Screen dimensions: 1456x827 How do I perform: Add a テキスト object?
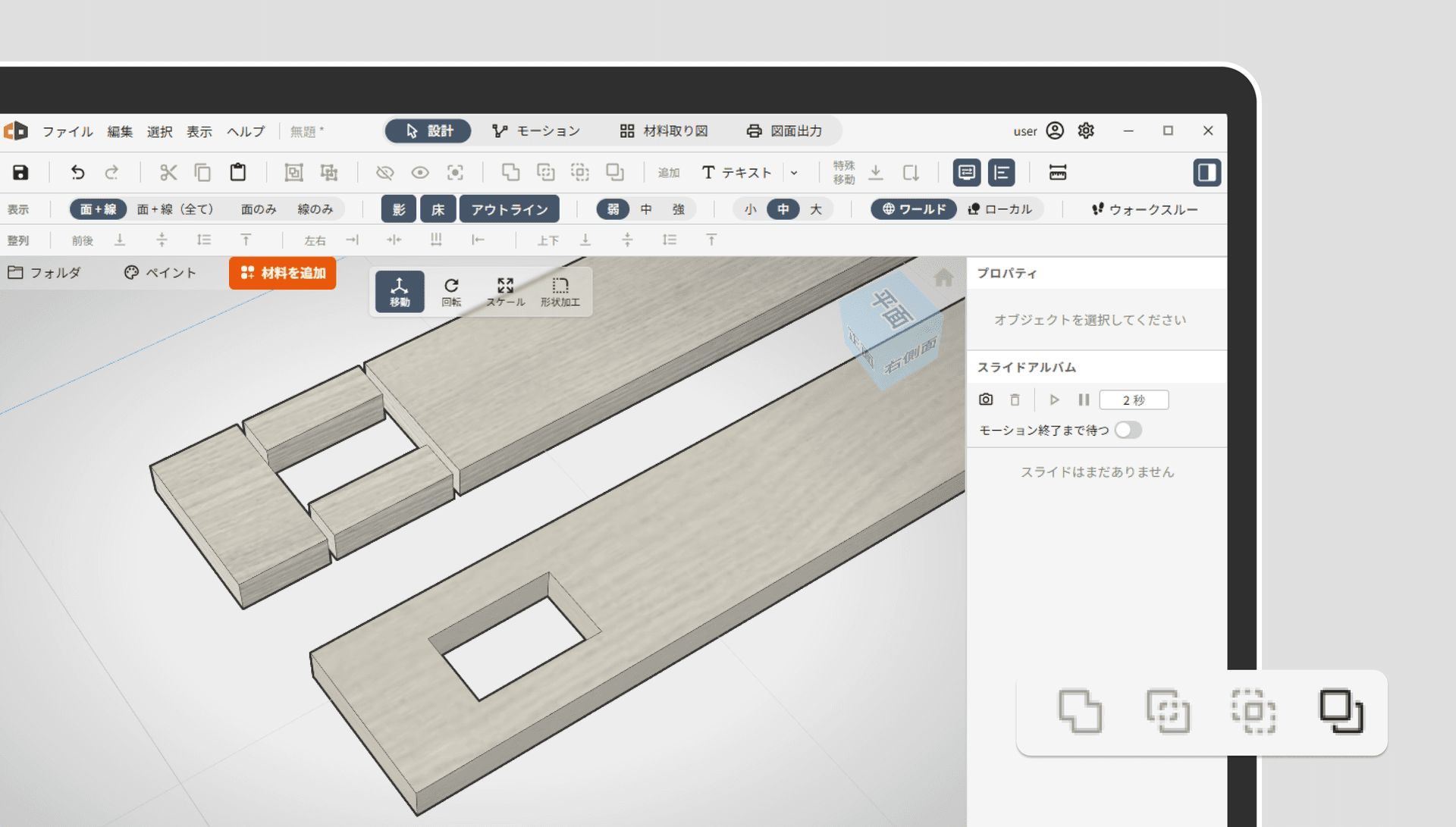(x=736, y=173)
